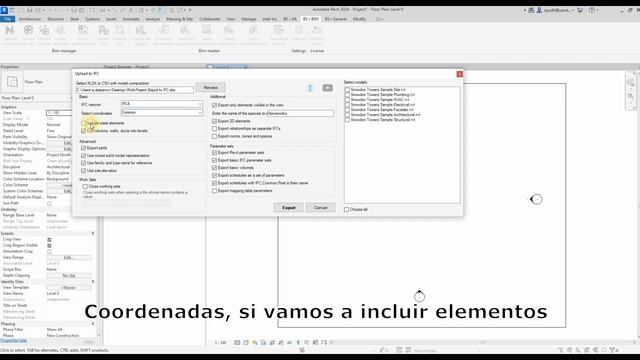Check the Choose all models box

click(x=347, y=209)
